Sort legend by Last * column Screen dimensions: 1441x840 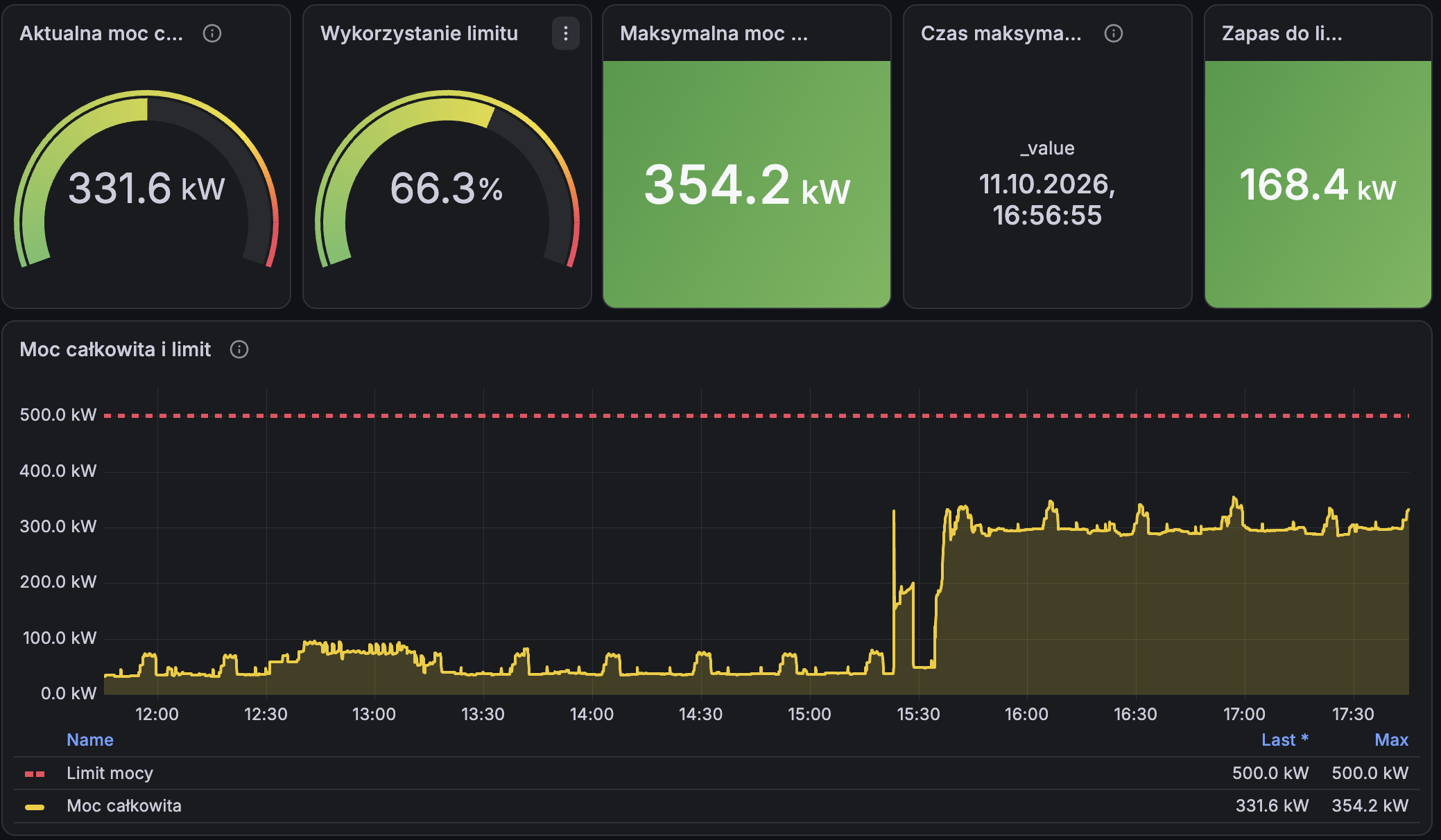1284,740
